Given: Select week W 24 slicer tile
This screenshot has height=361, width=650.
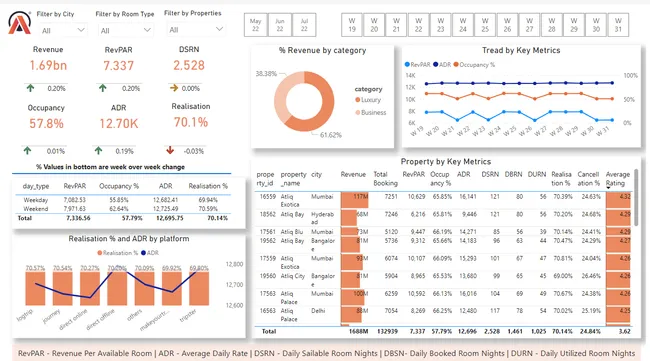Looking at the screenshot, I should coord(463,25).
